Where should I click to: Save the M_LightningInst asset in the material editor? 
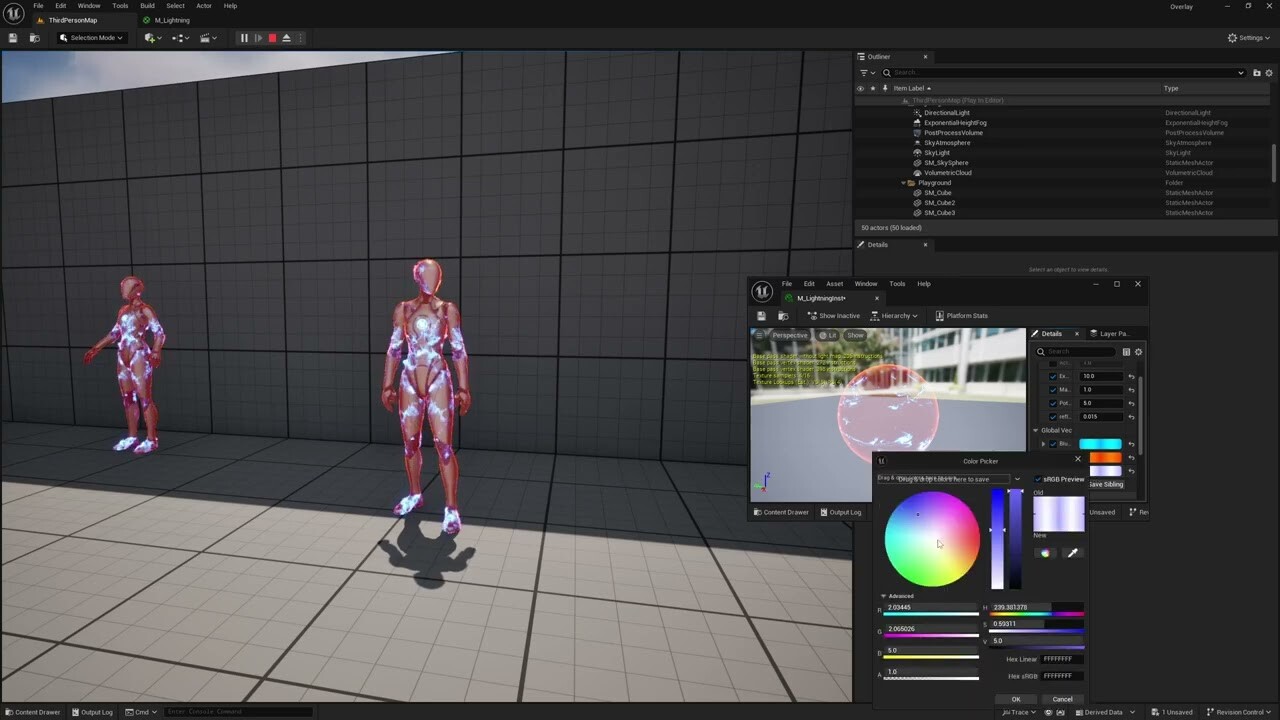click(x=761, y=316)
